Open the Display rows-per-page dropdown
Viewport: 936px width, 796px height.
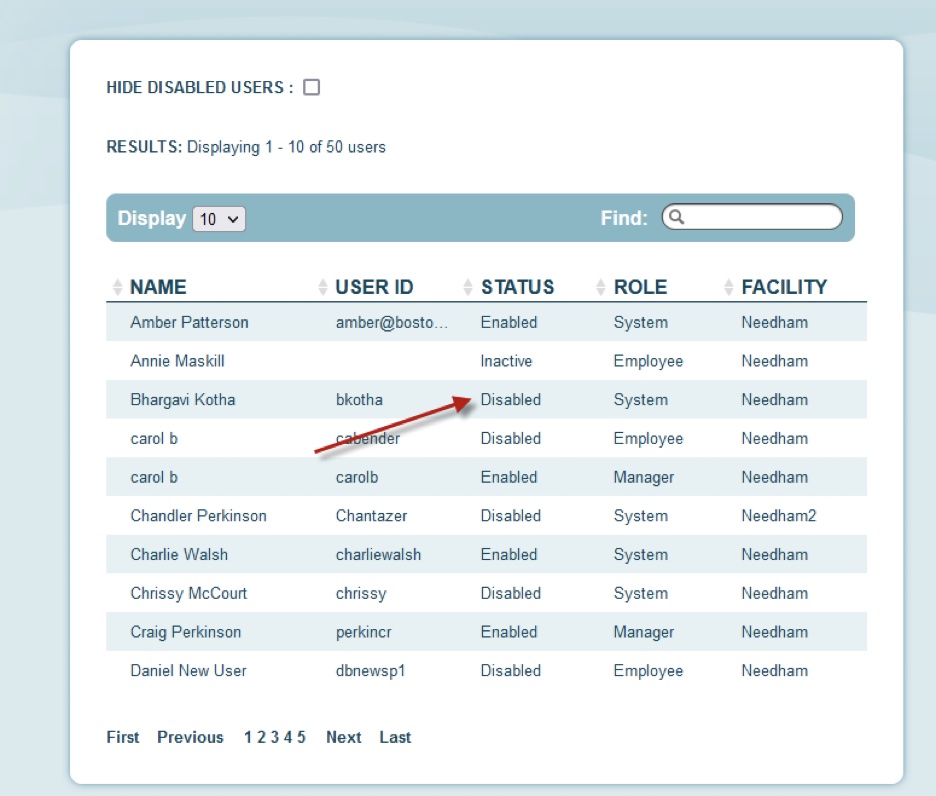pyautogui.click(x=218, y=219)
